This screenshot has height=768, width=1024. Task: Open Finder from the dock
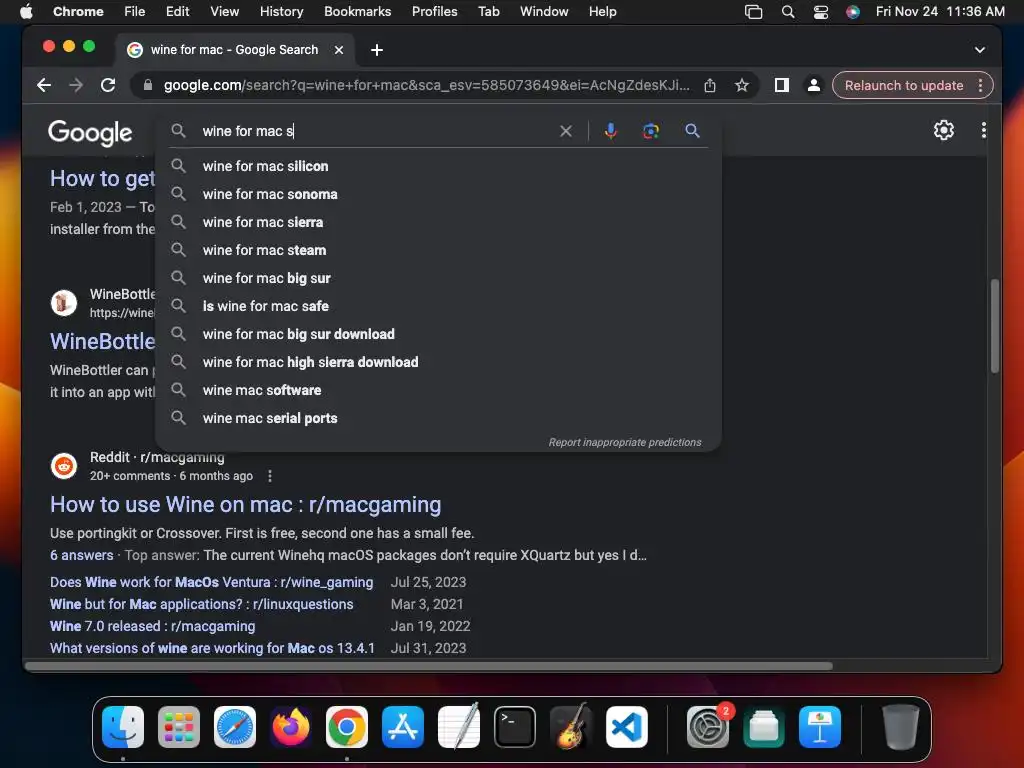point(123,726)
